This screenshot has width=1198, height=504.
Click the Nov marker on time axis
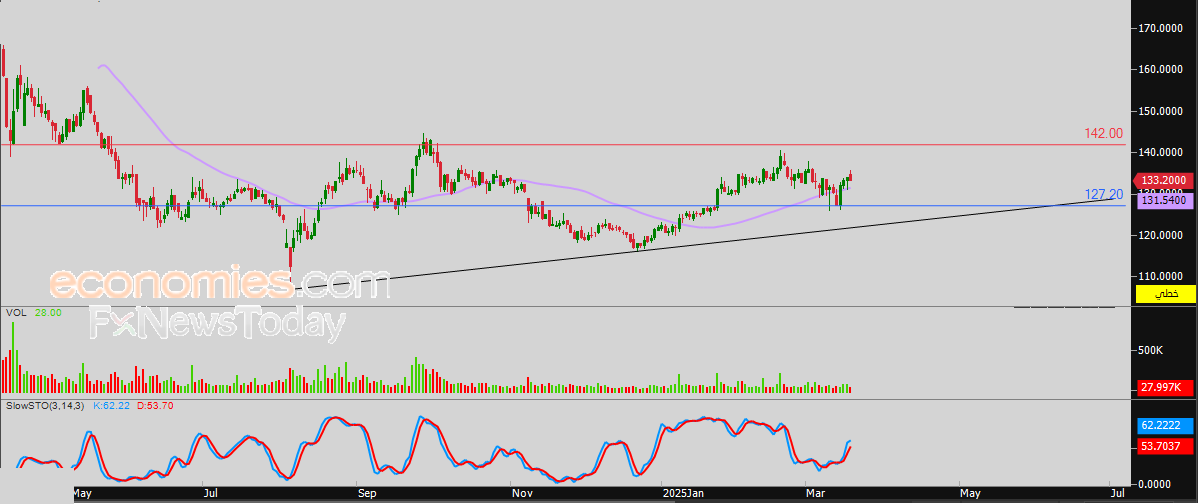pyautogui.click(x=521, y=493)
